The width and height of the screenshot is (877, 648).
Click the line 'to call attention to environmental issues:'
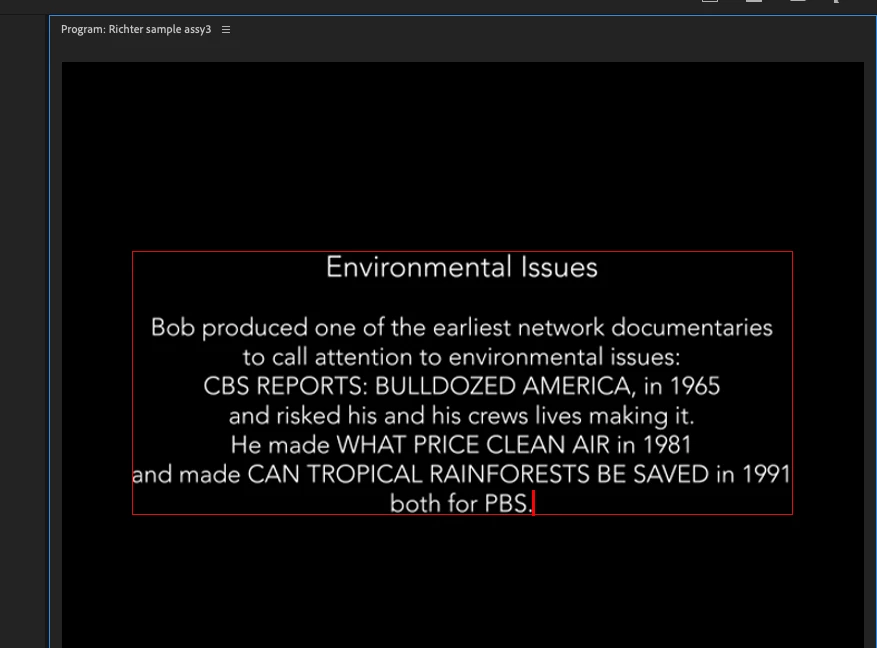click(461, 357)
